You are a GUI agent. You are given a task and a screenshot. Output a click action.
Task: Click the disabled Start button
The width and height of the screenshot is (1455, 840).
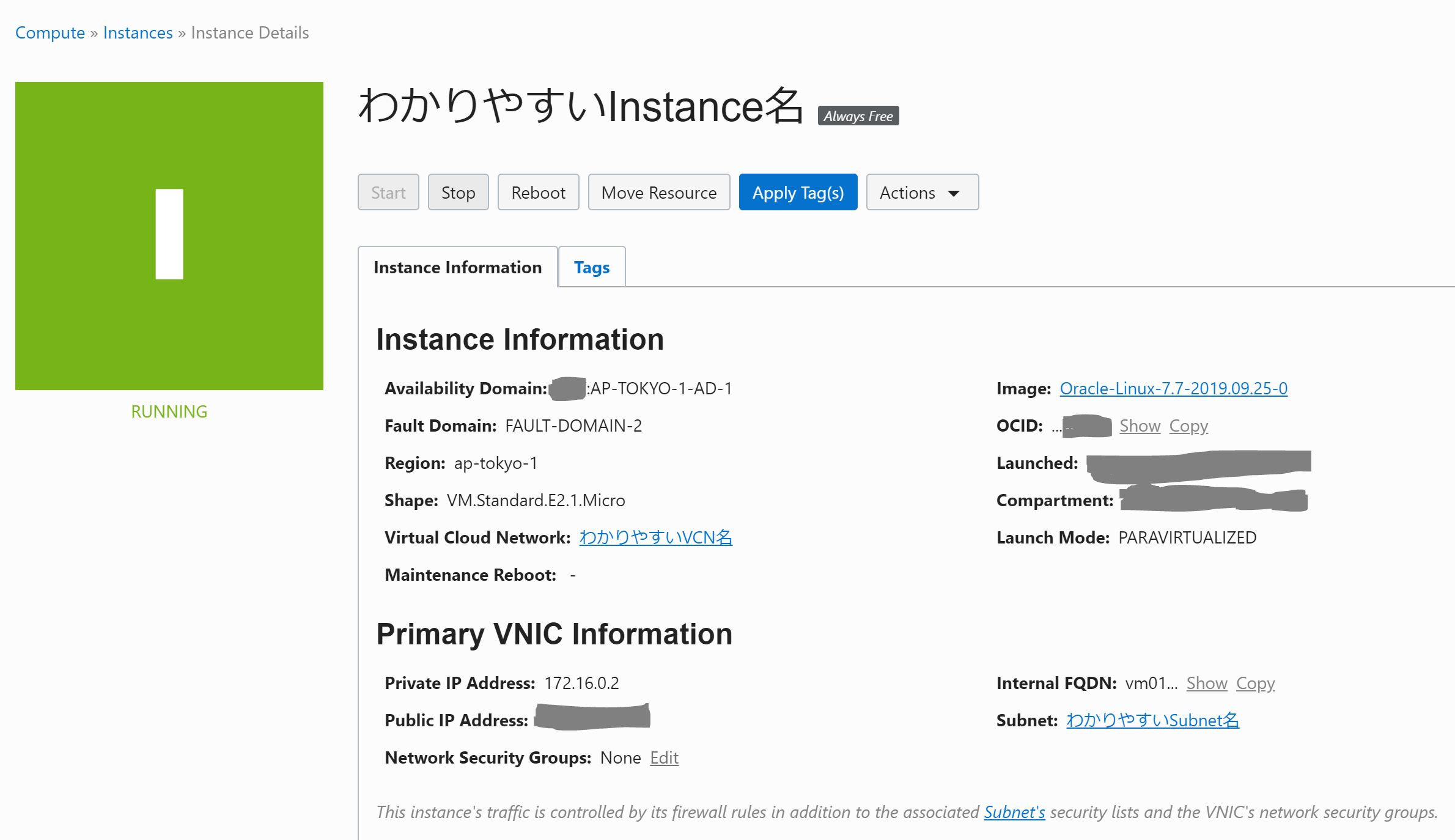click(388, 193)
